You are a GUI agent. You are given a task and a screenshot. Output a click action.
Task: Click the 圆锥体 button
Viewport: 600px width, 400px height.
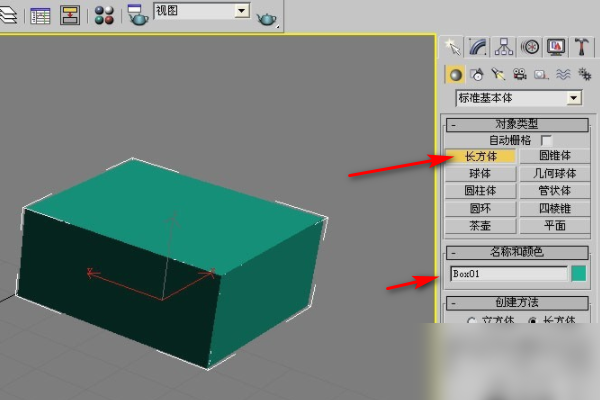tap(555, 155)
